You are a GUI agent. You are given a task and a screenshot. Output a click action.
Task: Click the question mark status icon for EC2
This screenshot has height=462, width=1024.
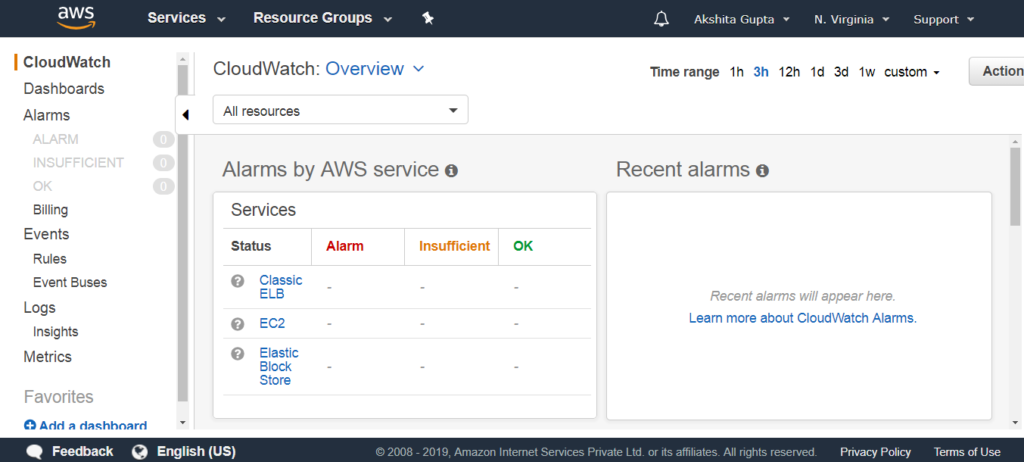[x=238, y=323]
